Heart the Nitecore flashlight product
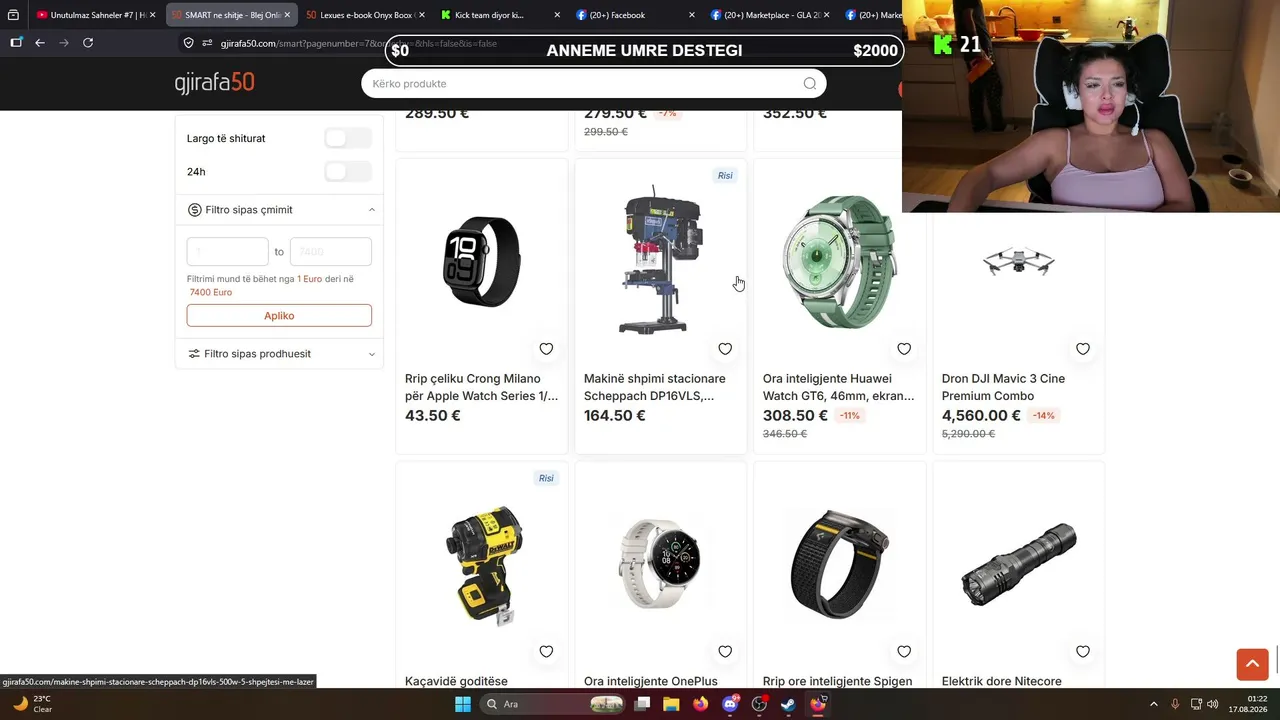1280x720 pixels. 1083,652
